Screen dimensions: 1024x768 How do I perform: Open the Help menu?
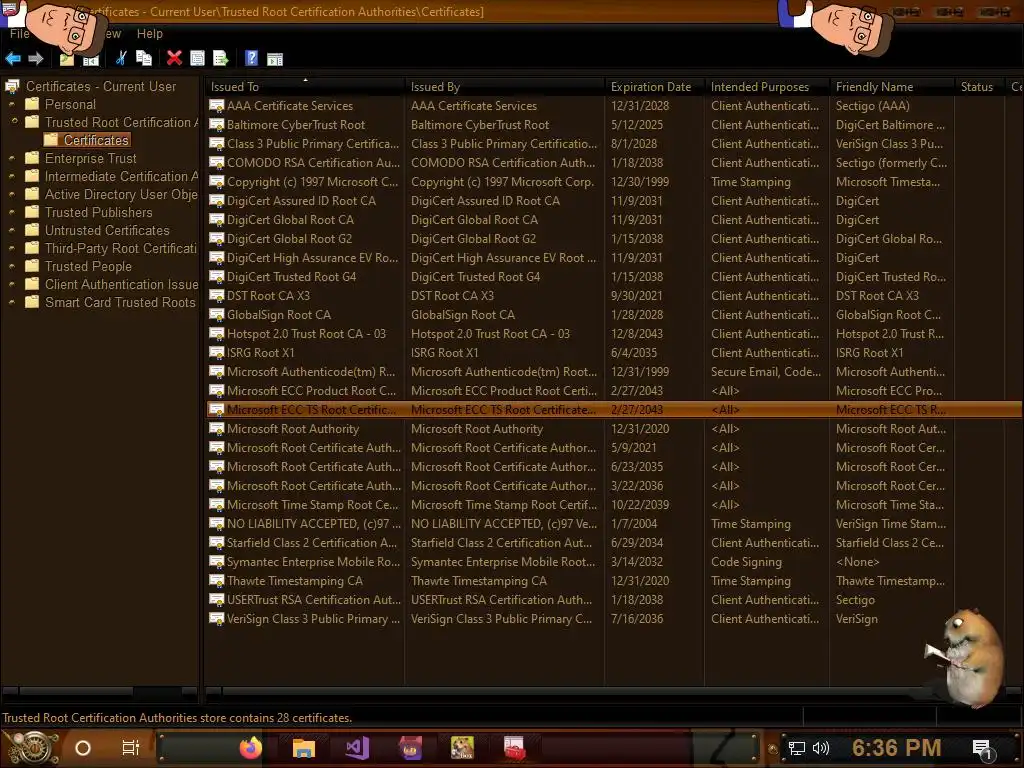pyautogui.click(x=150, y=33)
